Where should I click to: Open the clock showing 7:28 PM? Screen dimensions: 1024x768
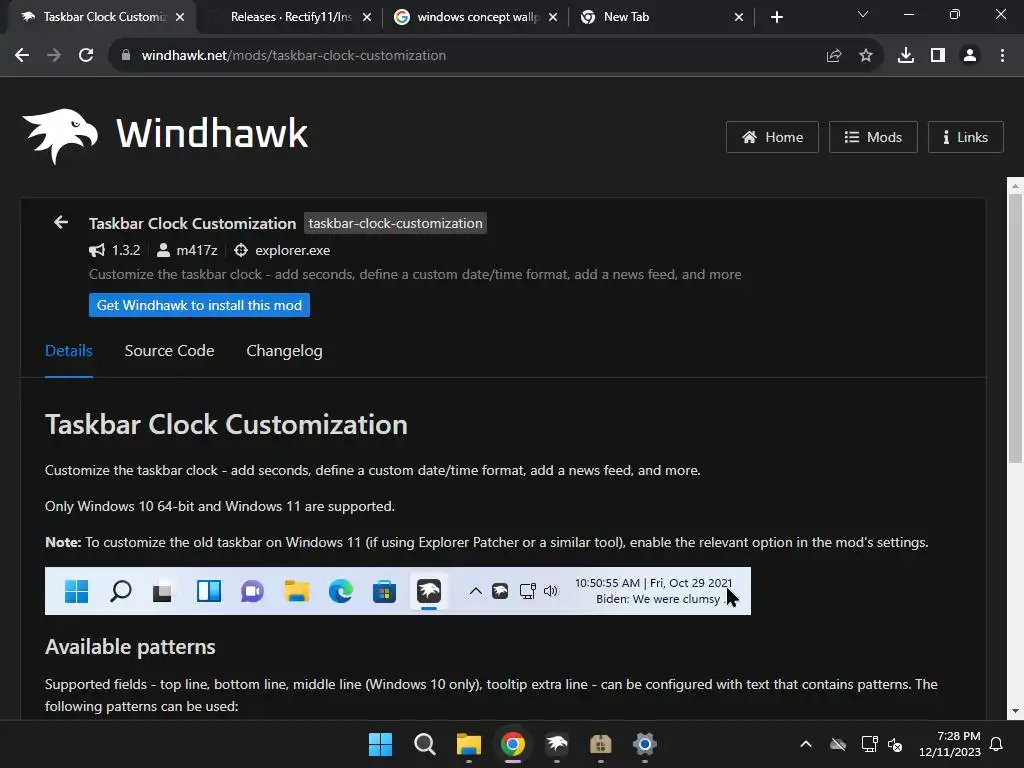pos(950,744)
